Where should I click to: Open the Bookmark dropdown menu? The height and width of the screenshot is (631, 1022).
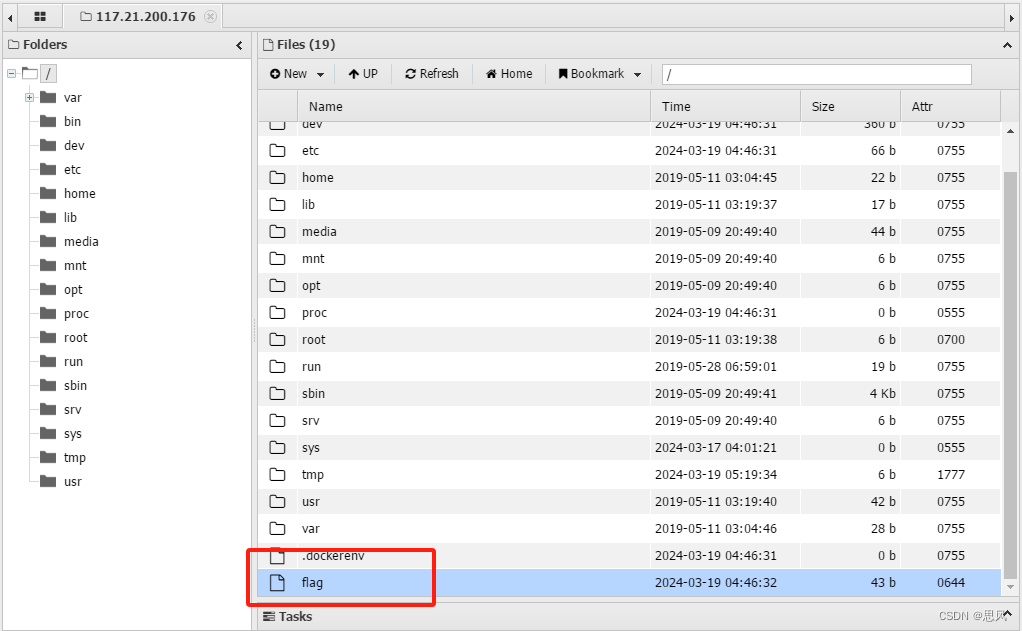(598, 73)
